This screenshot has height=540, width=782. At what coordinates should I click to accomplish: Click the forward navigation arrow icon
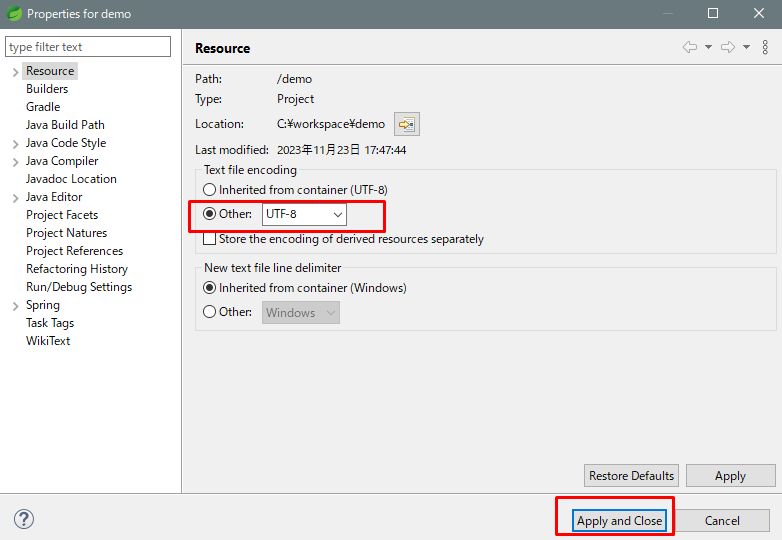tap(728, 47)
